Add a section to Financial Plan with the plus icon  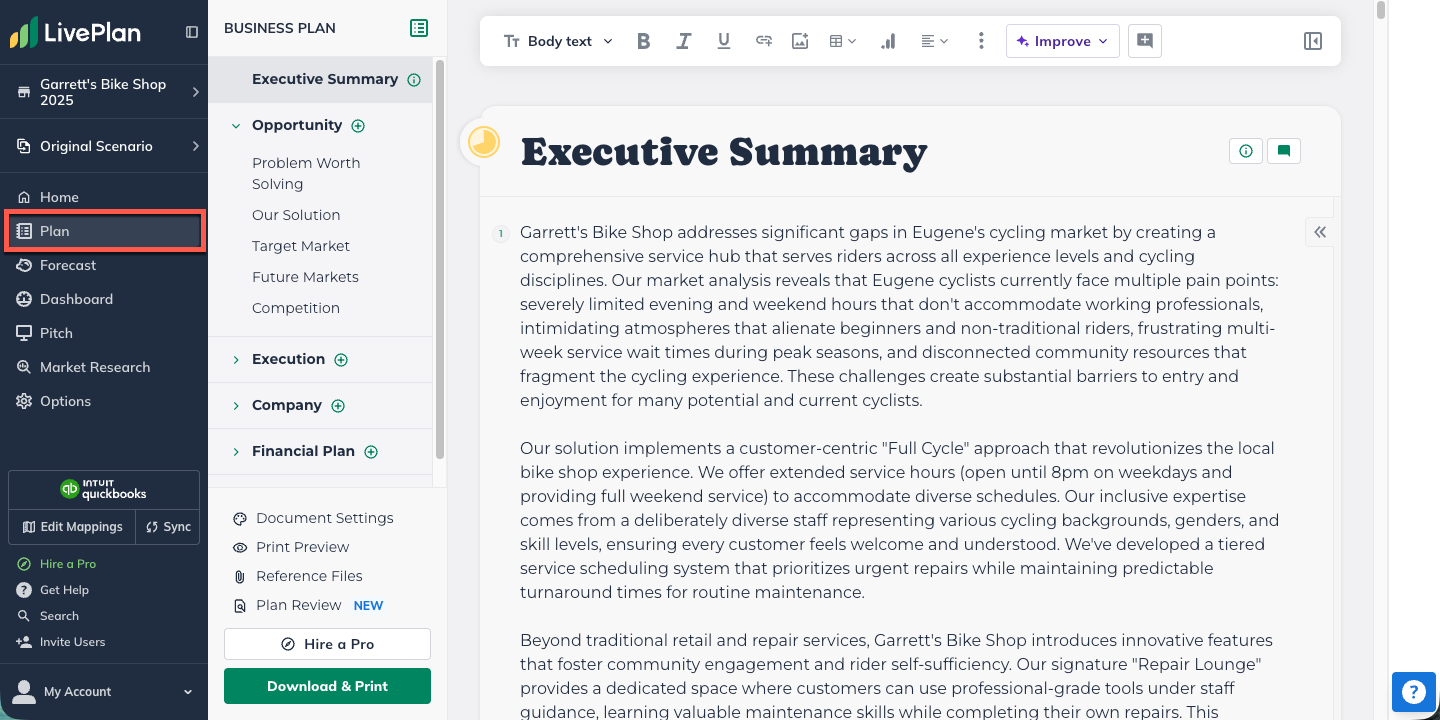click(x=371, y=452)
